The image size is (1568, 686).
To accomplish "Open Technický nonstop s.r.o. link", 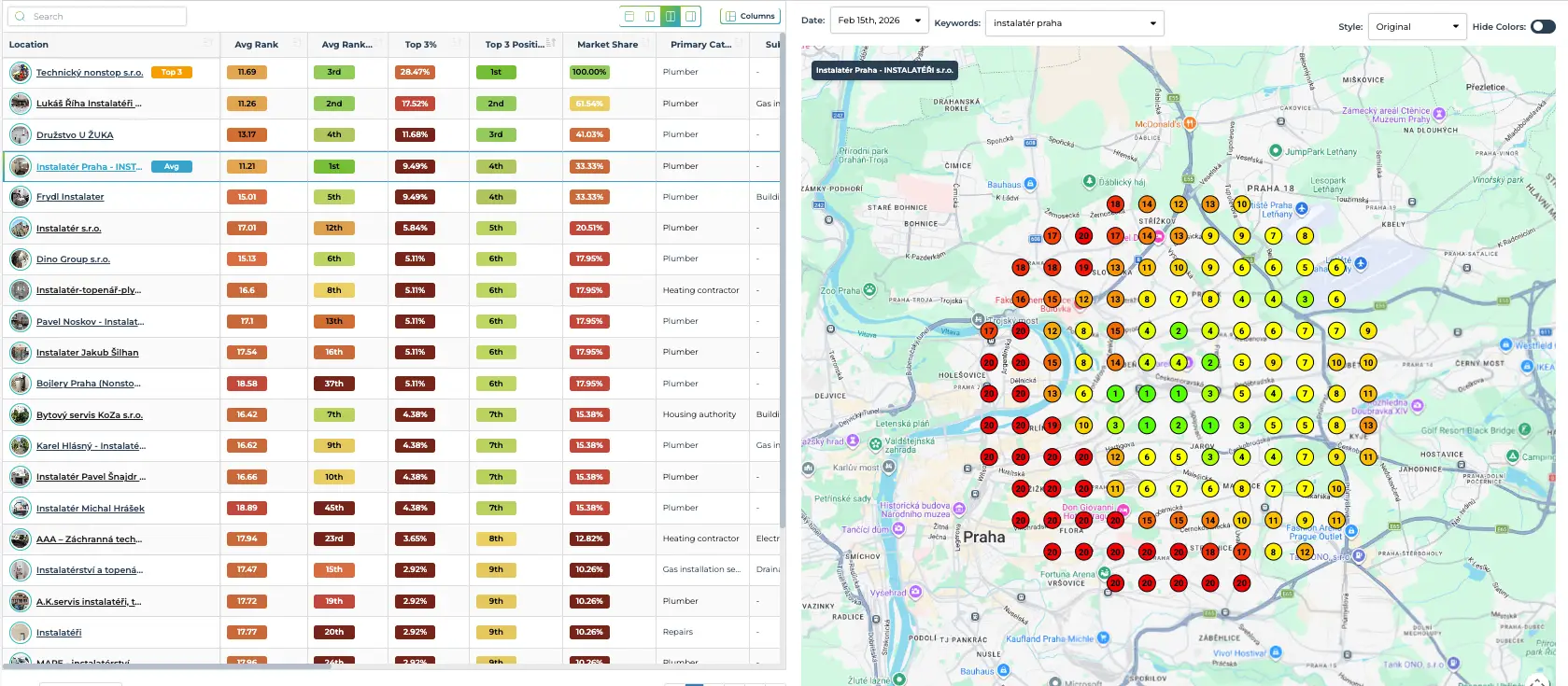I will tap(90, 73).
